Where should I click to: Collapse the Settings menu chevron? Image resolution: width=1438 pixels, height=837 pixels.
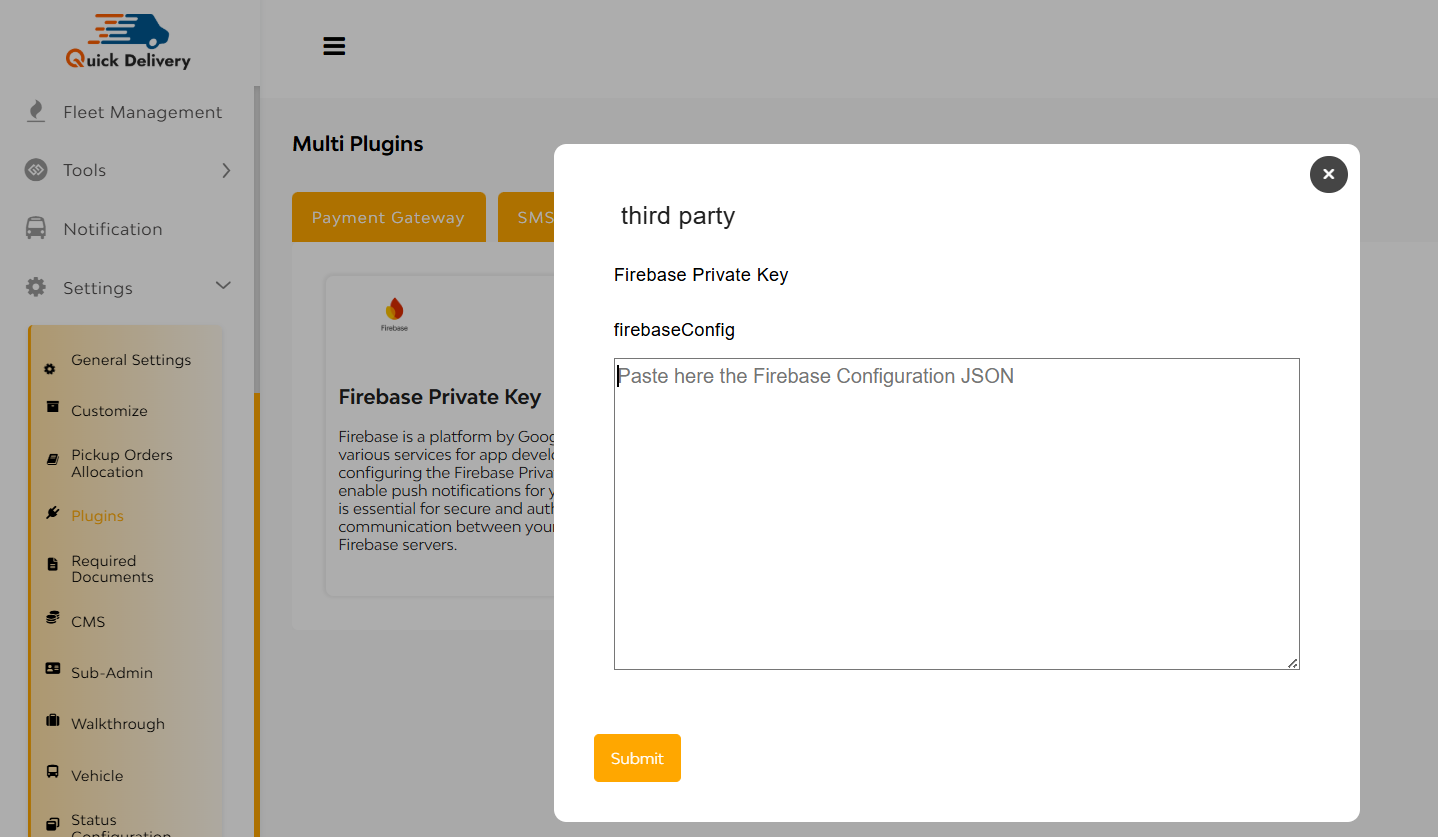[224, 286]
